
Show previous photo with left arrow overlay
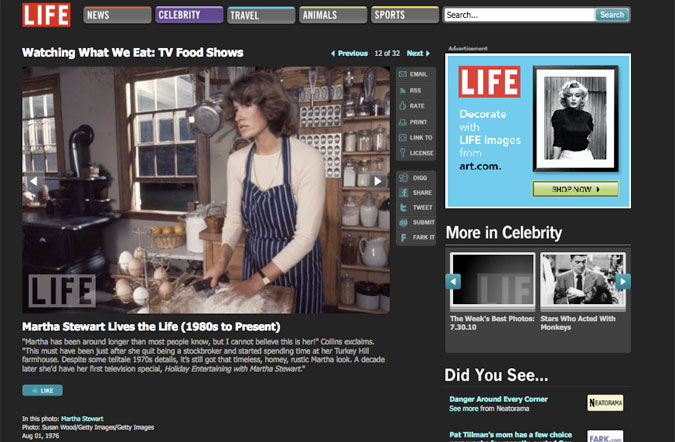point(33,181)
